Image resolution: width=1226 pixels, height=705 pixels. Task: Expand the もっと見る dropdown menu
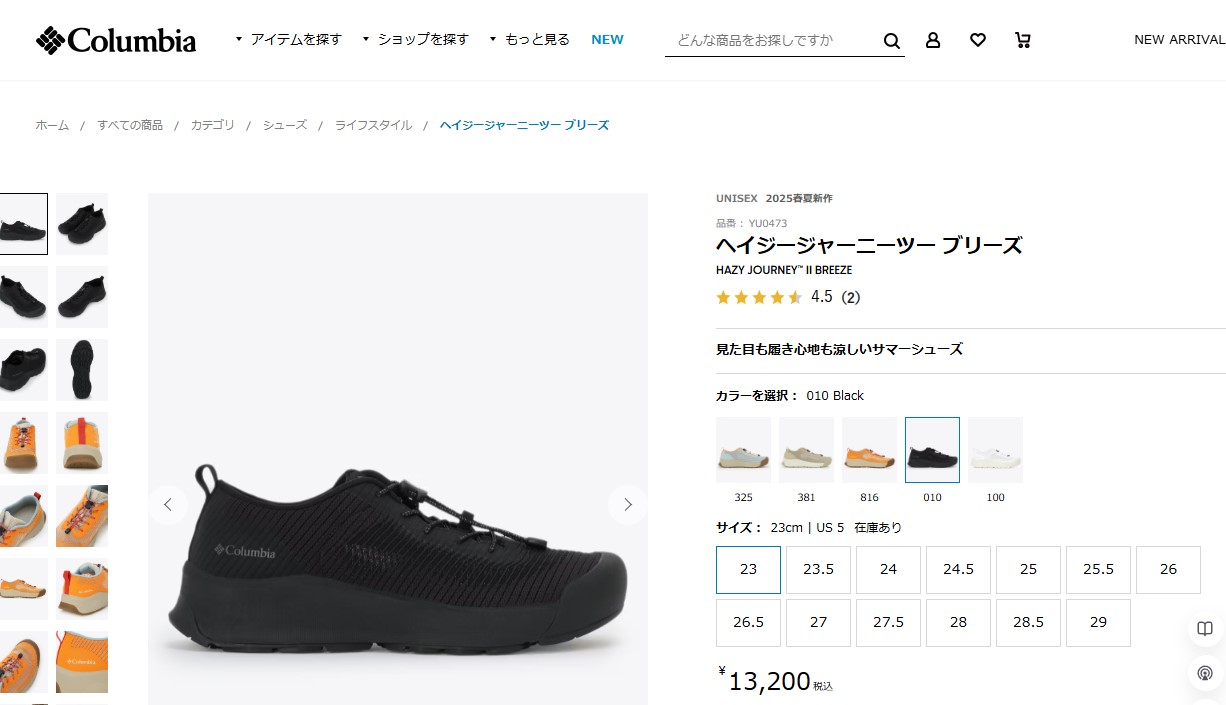529,40
